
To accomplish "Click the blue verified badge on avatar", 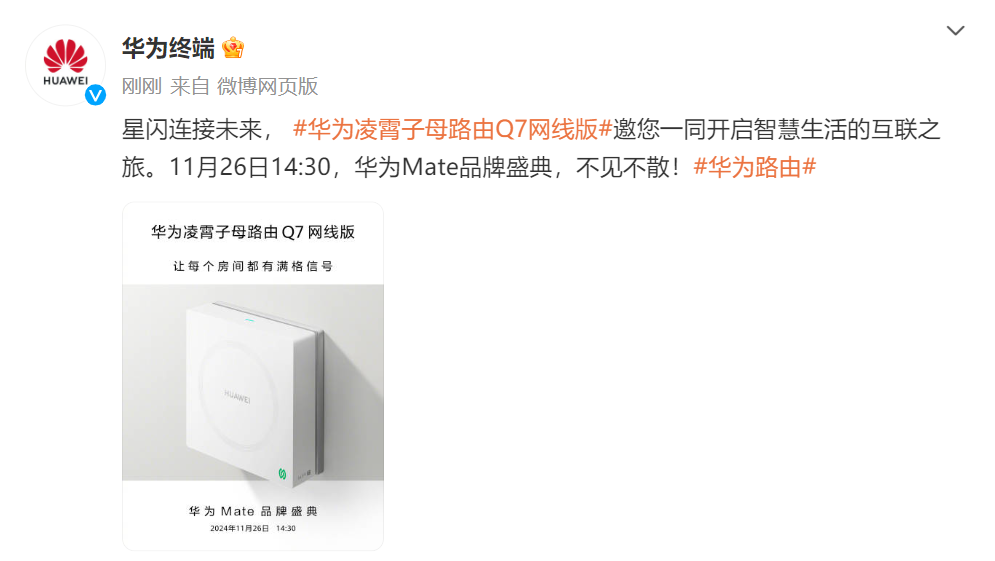I will [x=95, y=95].
